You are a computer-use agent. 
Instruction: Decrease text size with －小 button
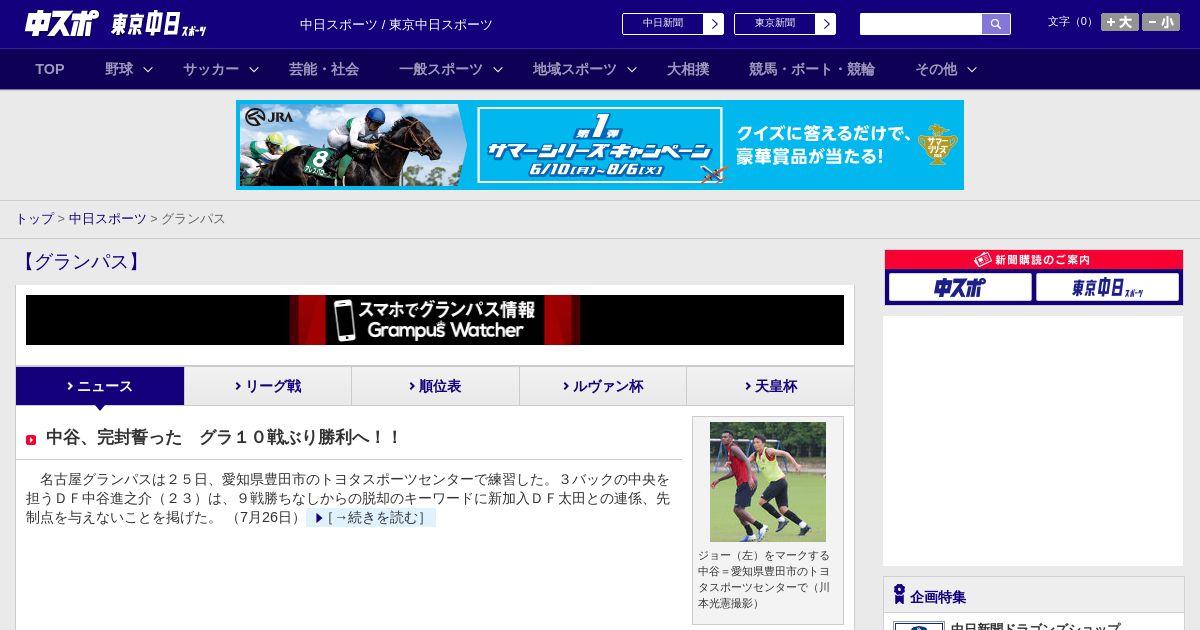pyautogui.click(x=1161, y=22)
